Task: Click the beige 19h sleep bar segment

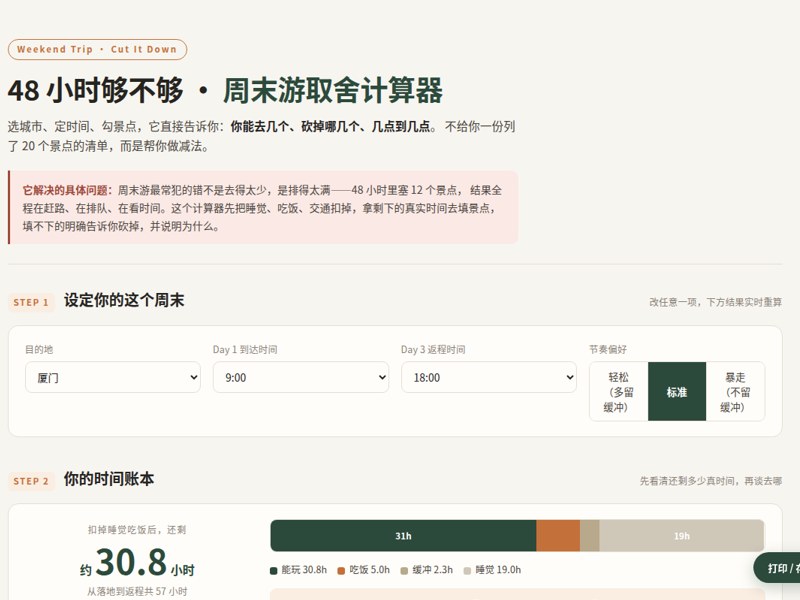Action: click(682, 536)
